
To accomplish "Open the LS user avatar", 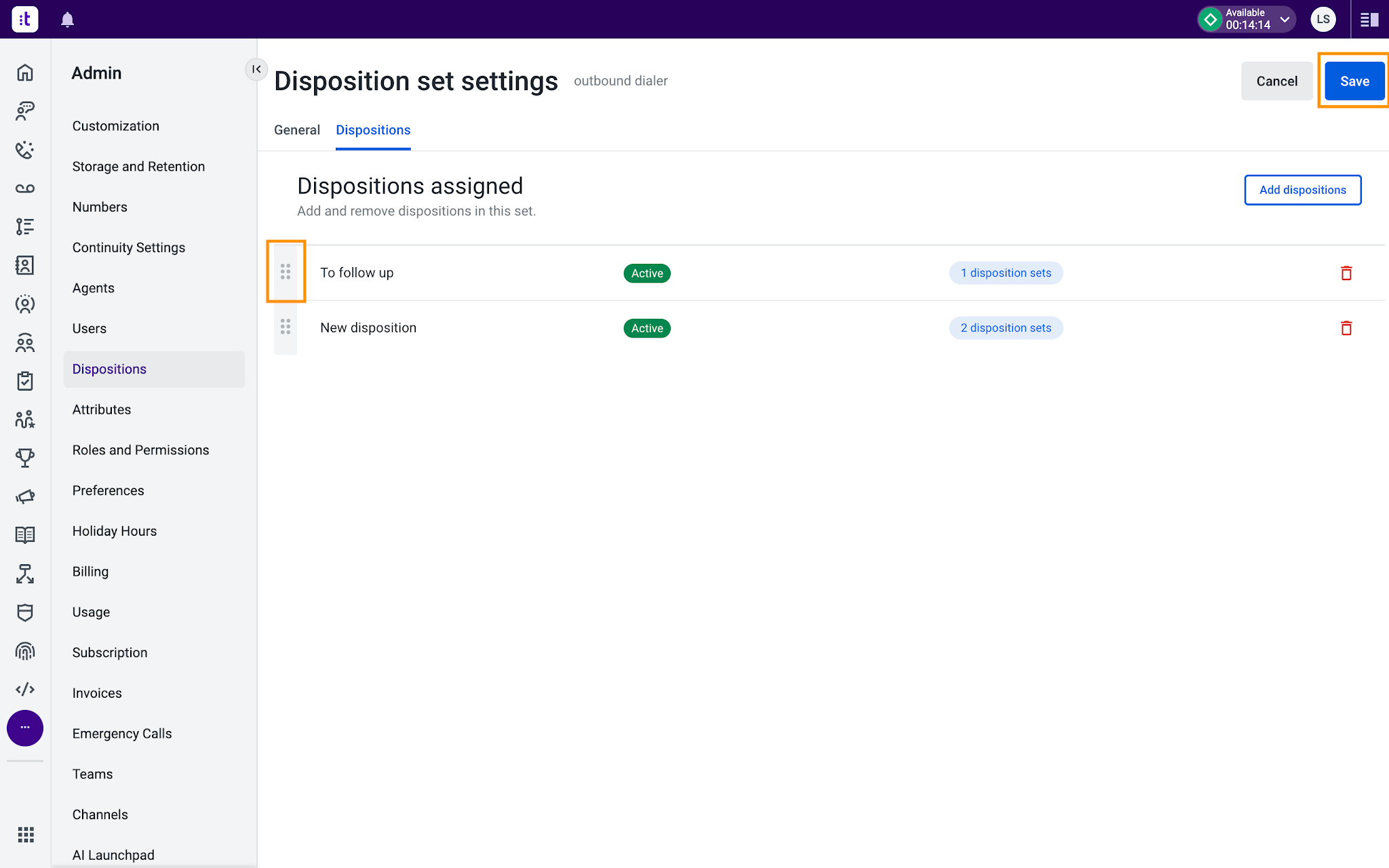I will click(1323, 19).
